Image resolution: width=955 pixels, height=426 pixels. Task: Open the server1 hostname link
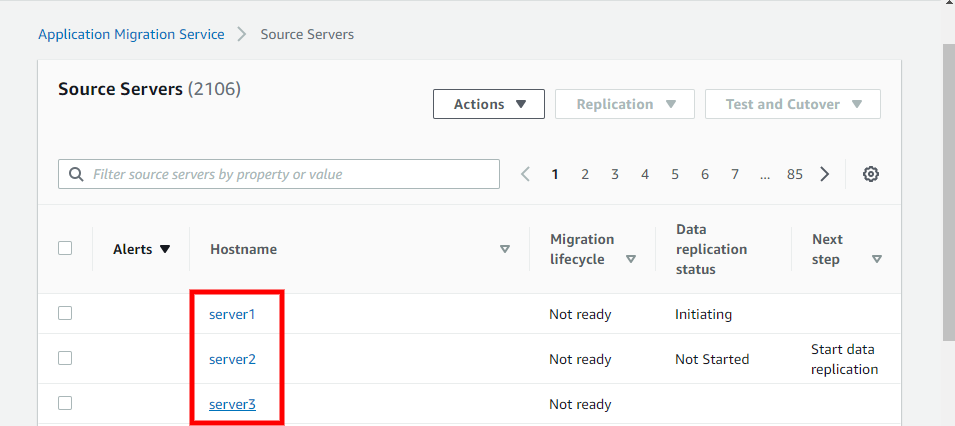232,314
